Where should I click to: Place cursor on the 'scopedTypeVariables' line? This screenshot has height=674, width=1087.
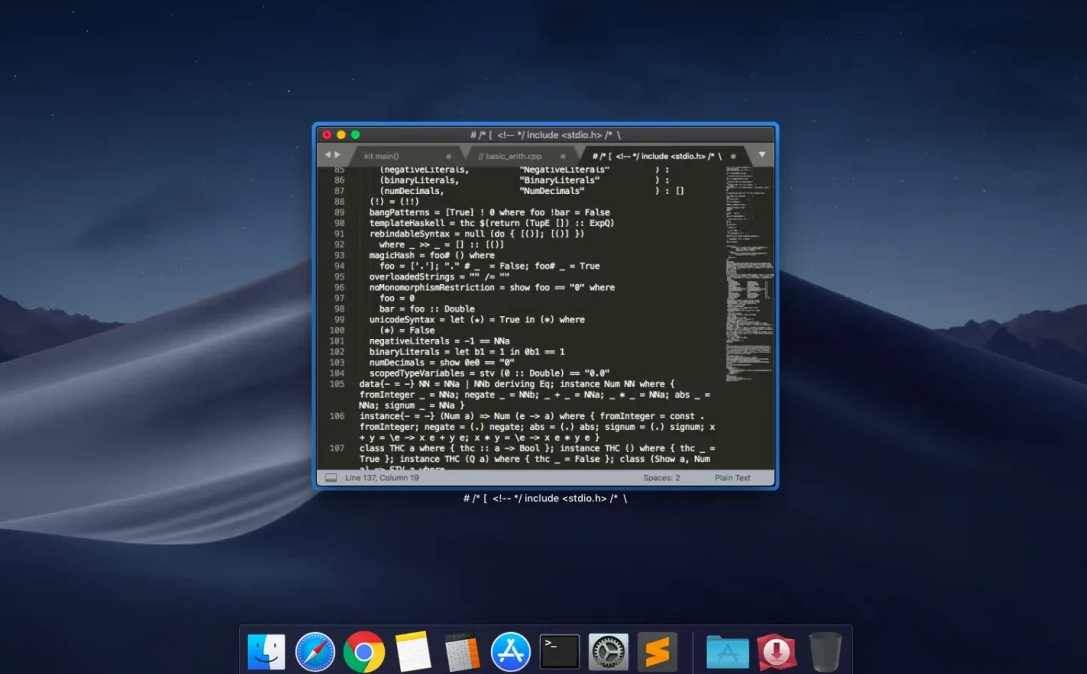[x=489, y=373]
